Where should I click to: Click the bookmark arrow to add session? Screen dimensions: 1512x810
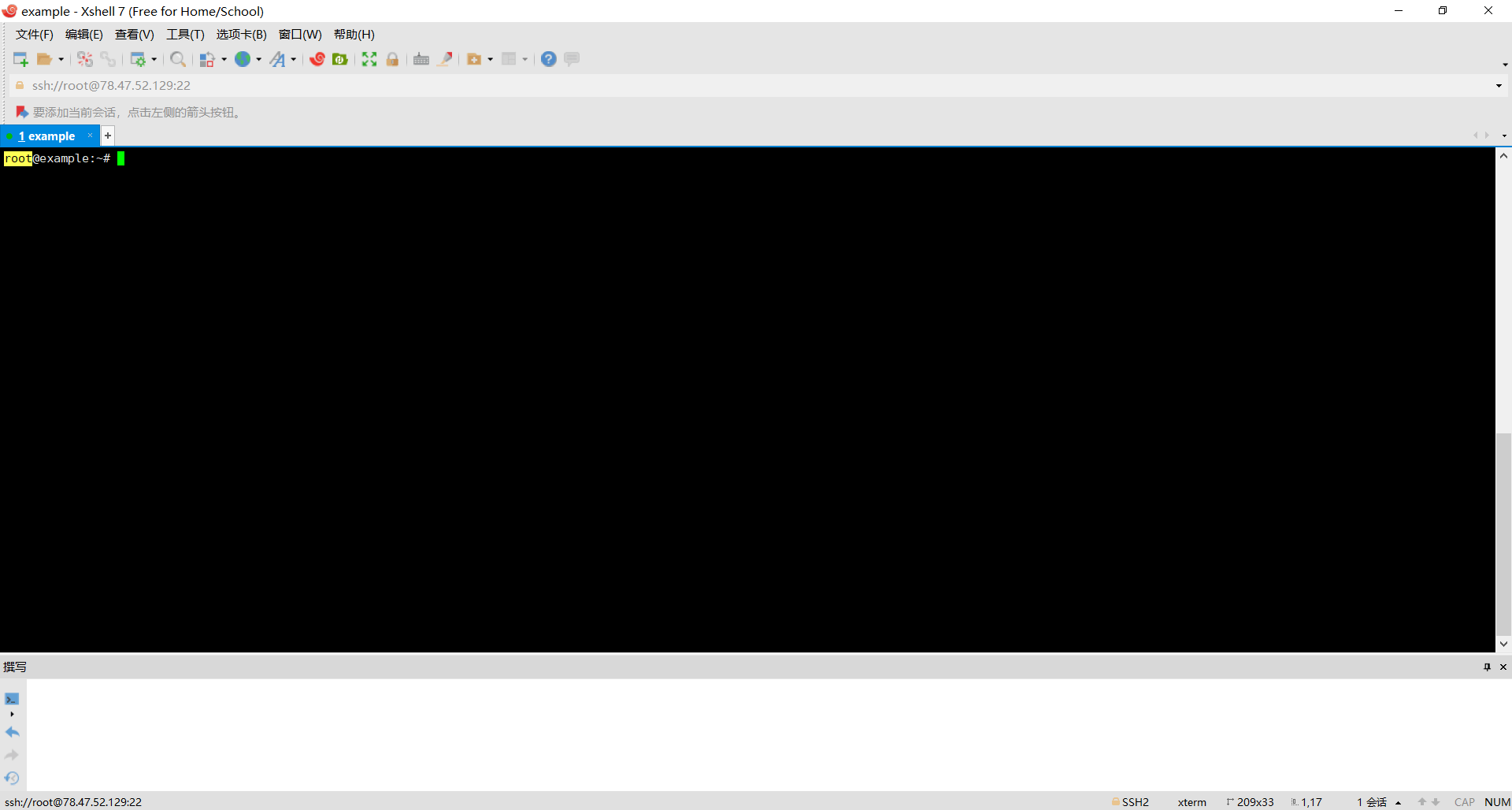tap(22, 112)
